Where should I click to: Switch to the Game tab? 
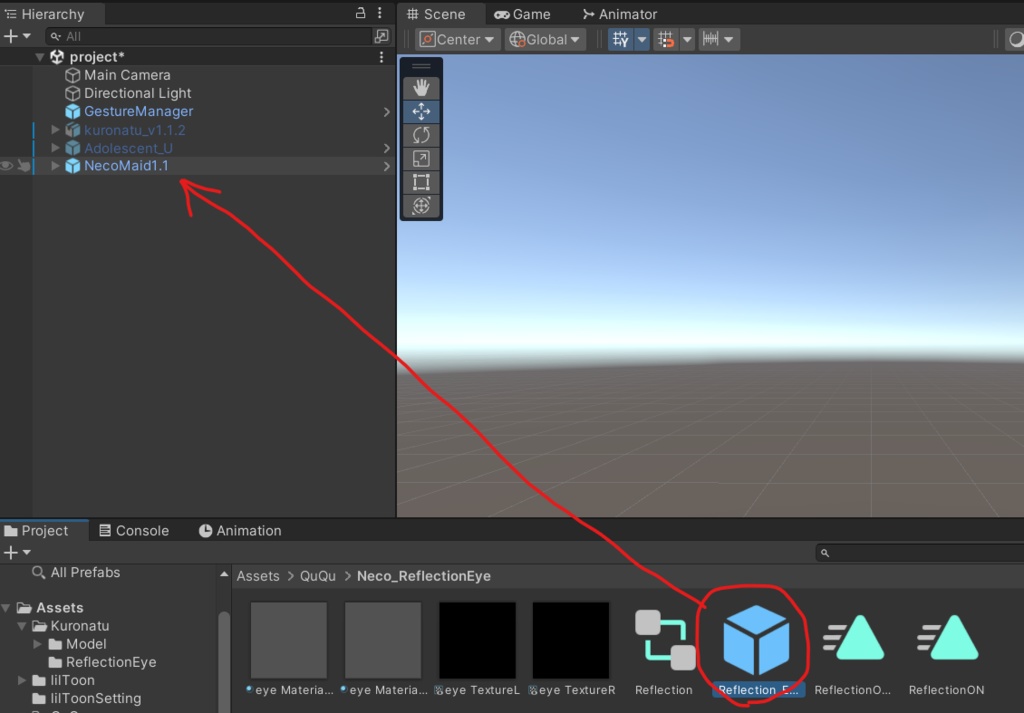pyautogui.click(x=522, y=14)
